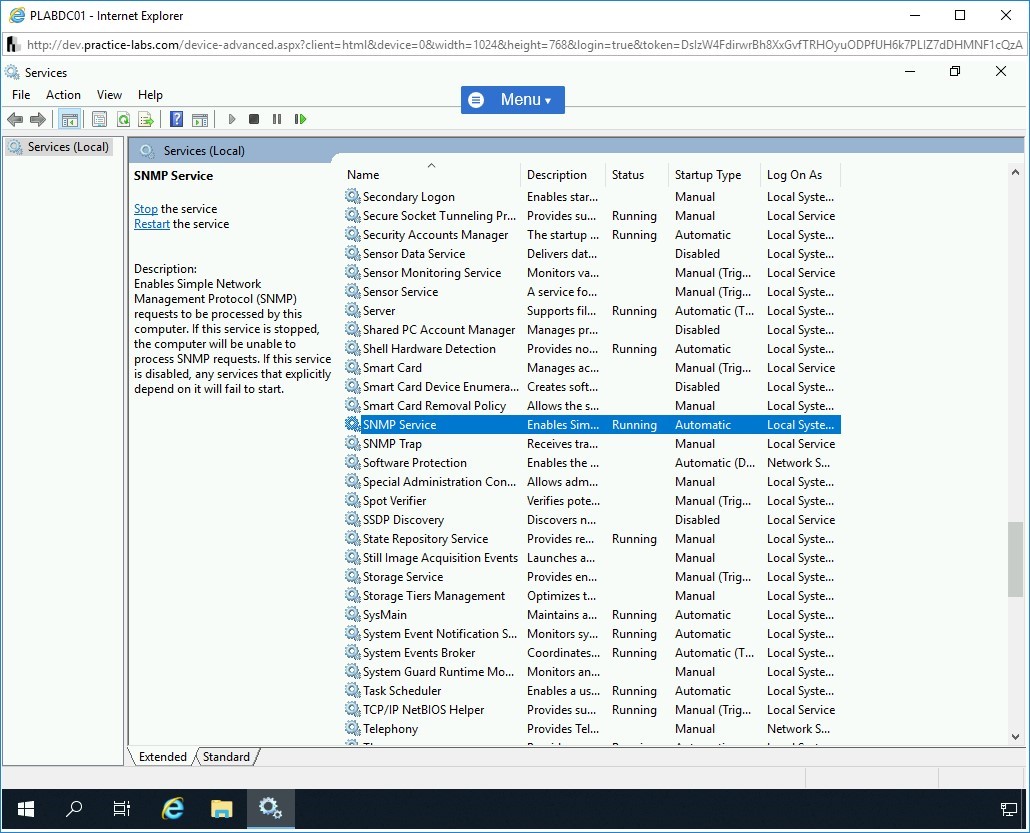Select Services (Local) in the console tree
1030x833 pixels.
click(68, 147)
